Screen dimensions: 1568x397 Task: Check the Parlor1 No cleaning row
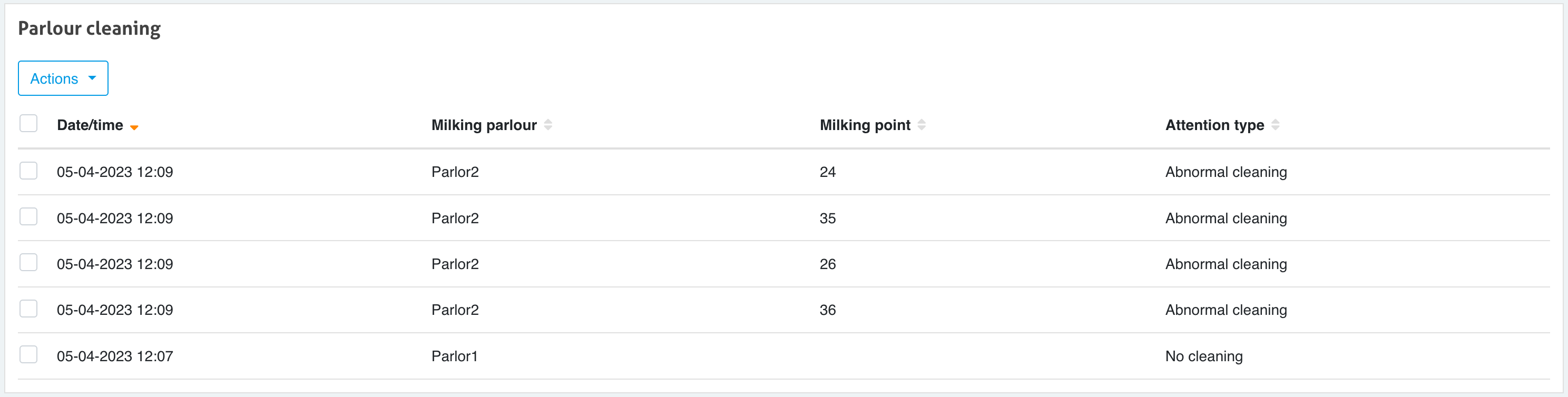(28, 355)
